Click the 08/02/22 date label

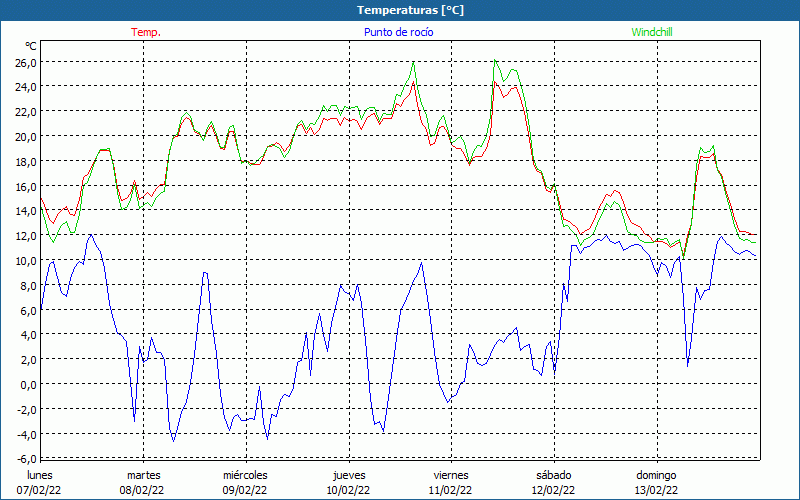(x=142, y=490)
